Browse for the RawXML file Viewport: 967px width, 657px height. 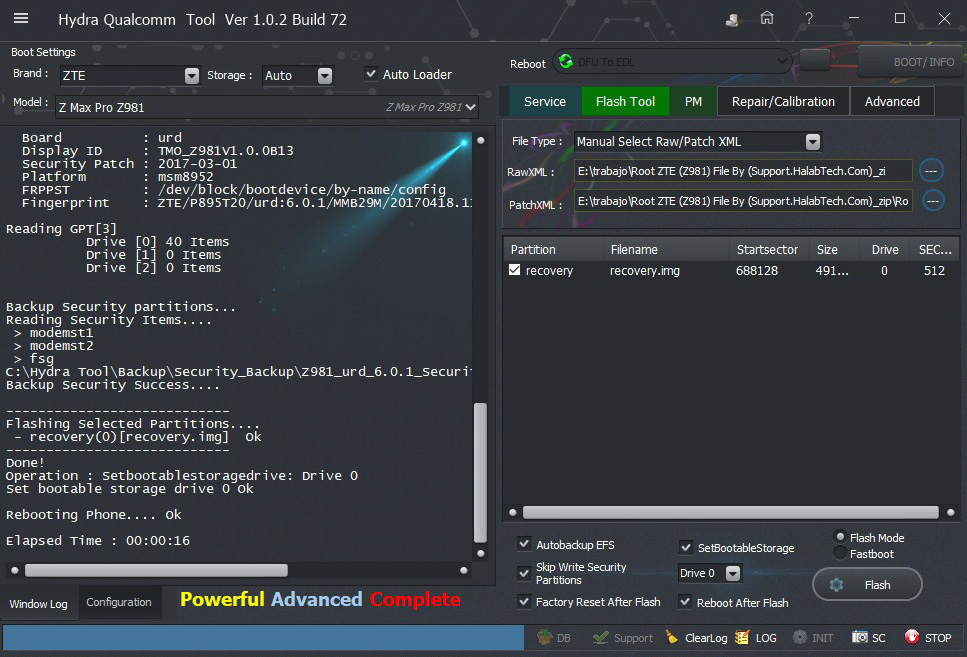pos(932,171)
